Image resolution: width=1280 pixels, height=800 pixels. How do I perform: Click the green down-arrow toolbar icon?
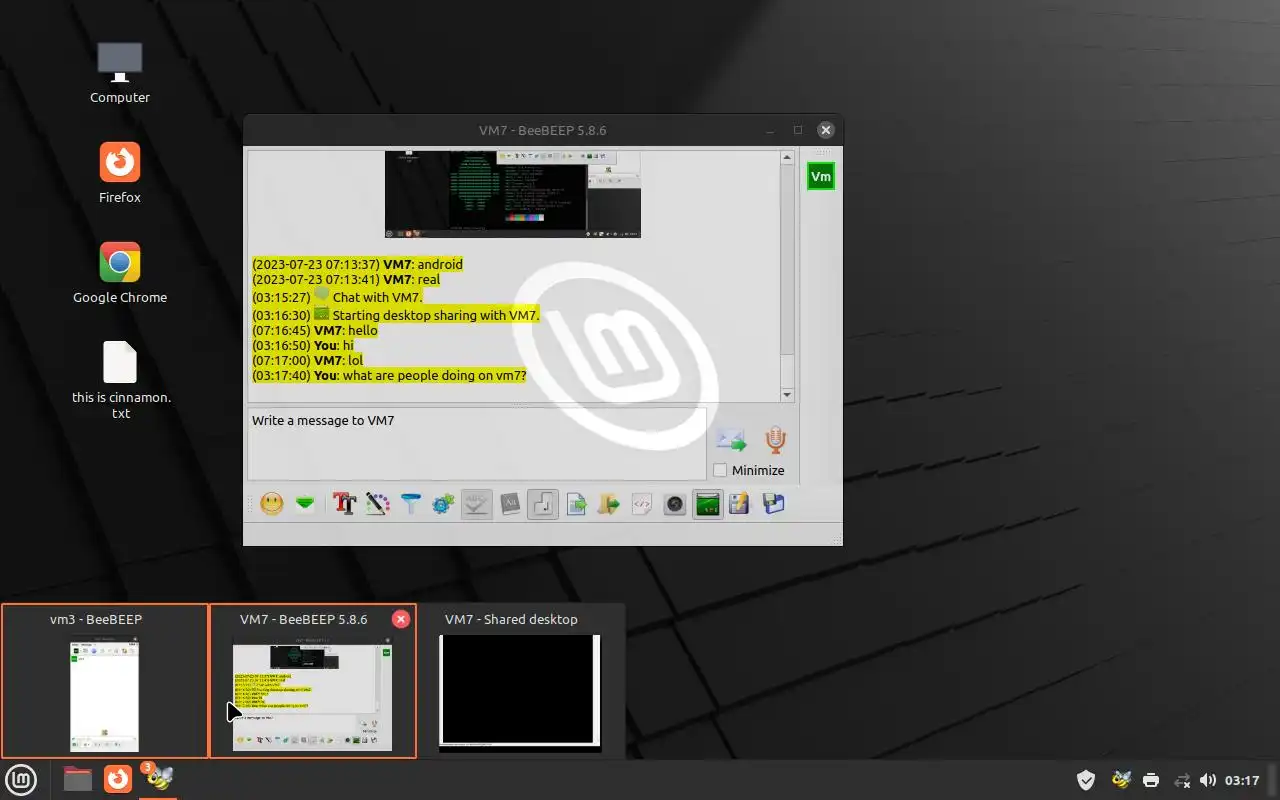click(x=305, y=504)
